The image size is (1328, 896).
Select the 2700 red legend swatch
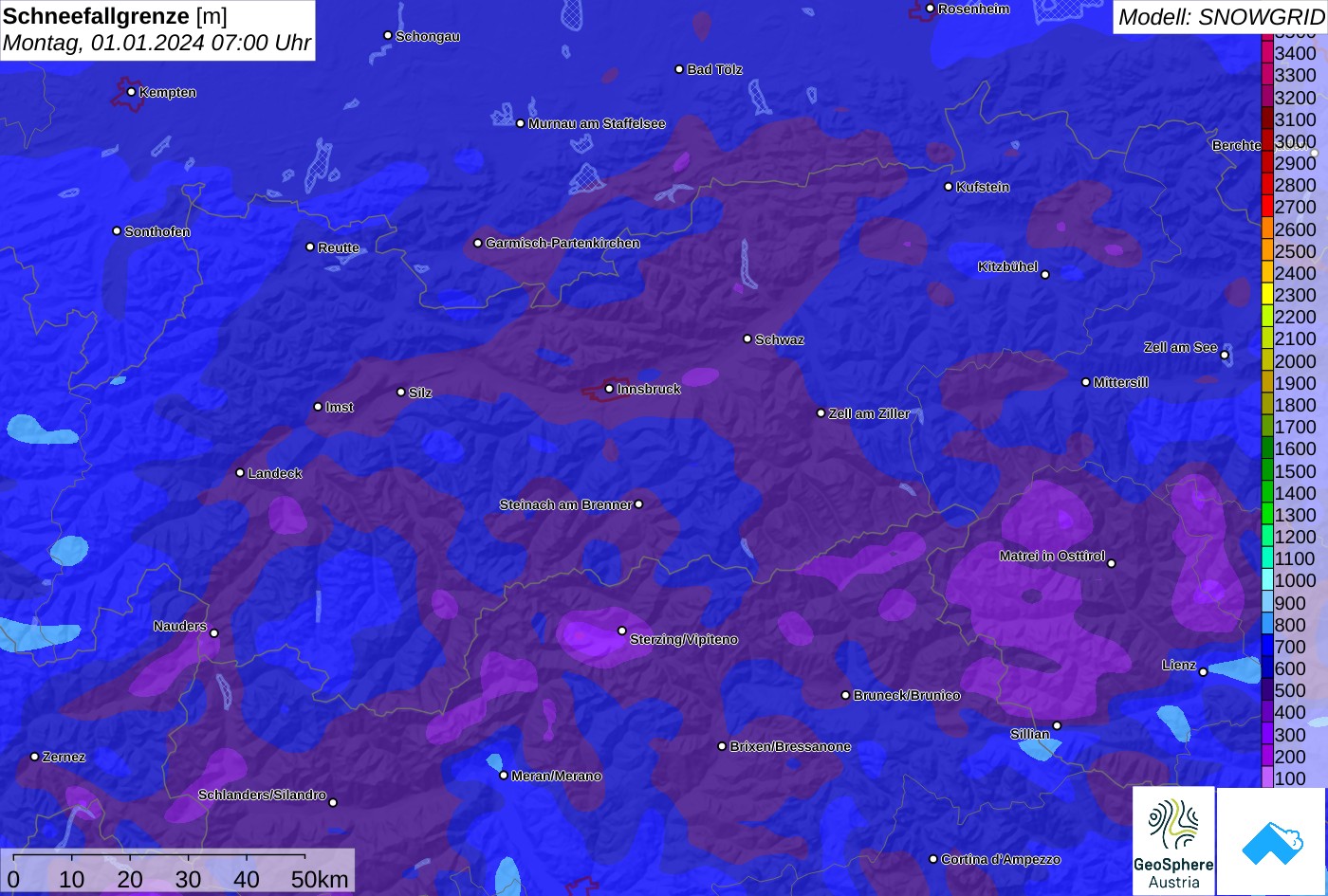(x=1267, y=207)
